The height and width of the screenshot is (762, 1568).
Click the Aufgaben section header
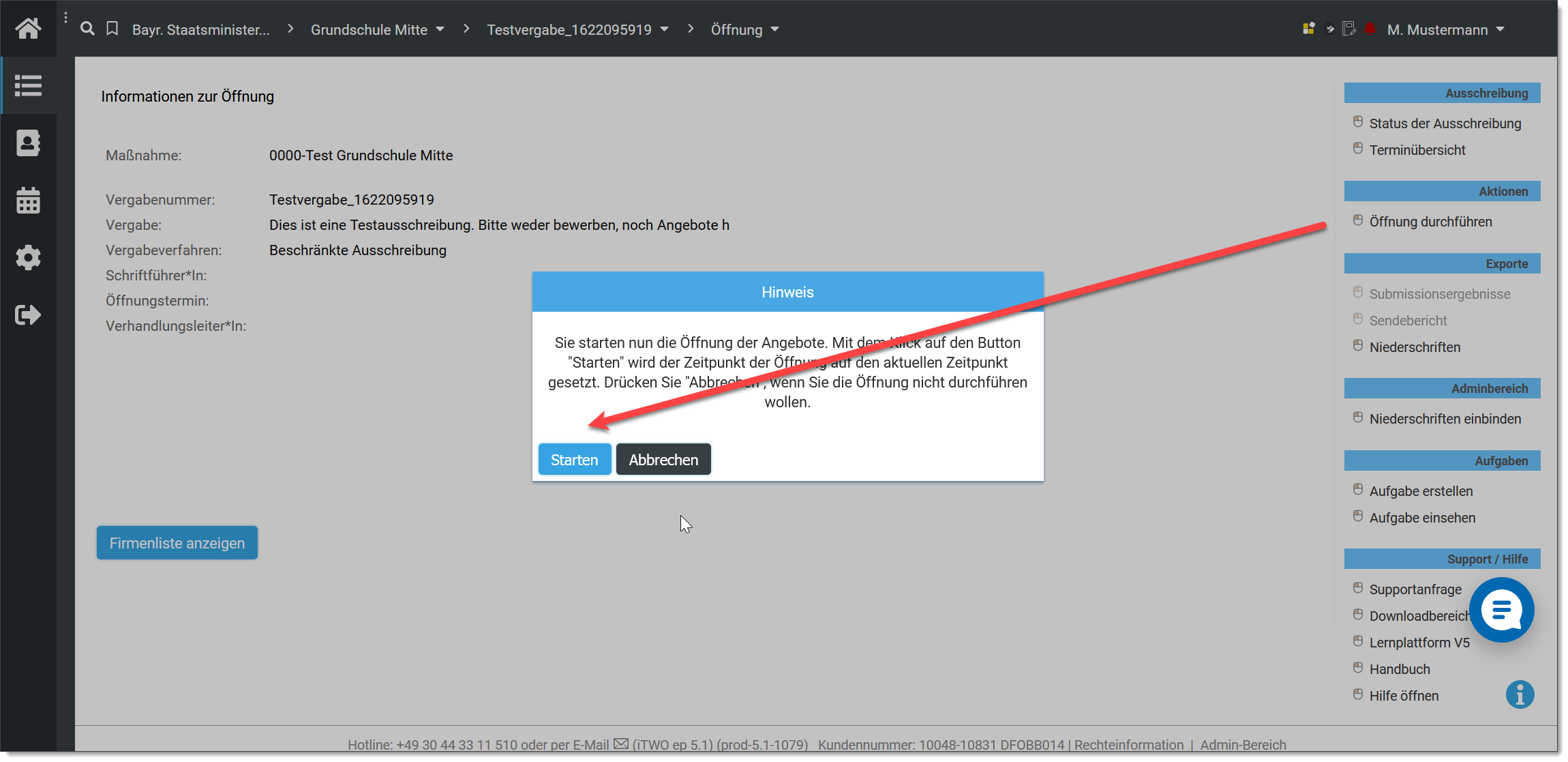point(1442,461)
